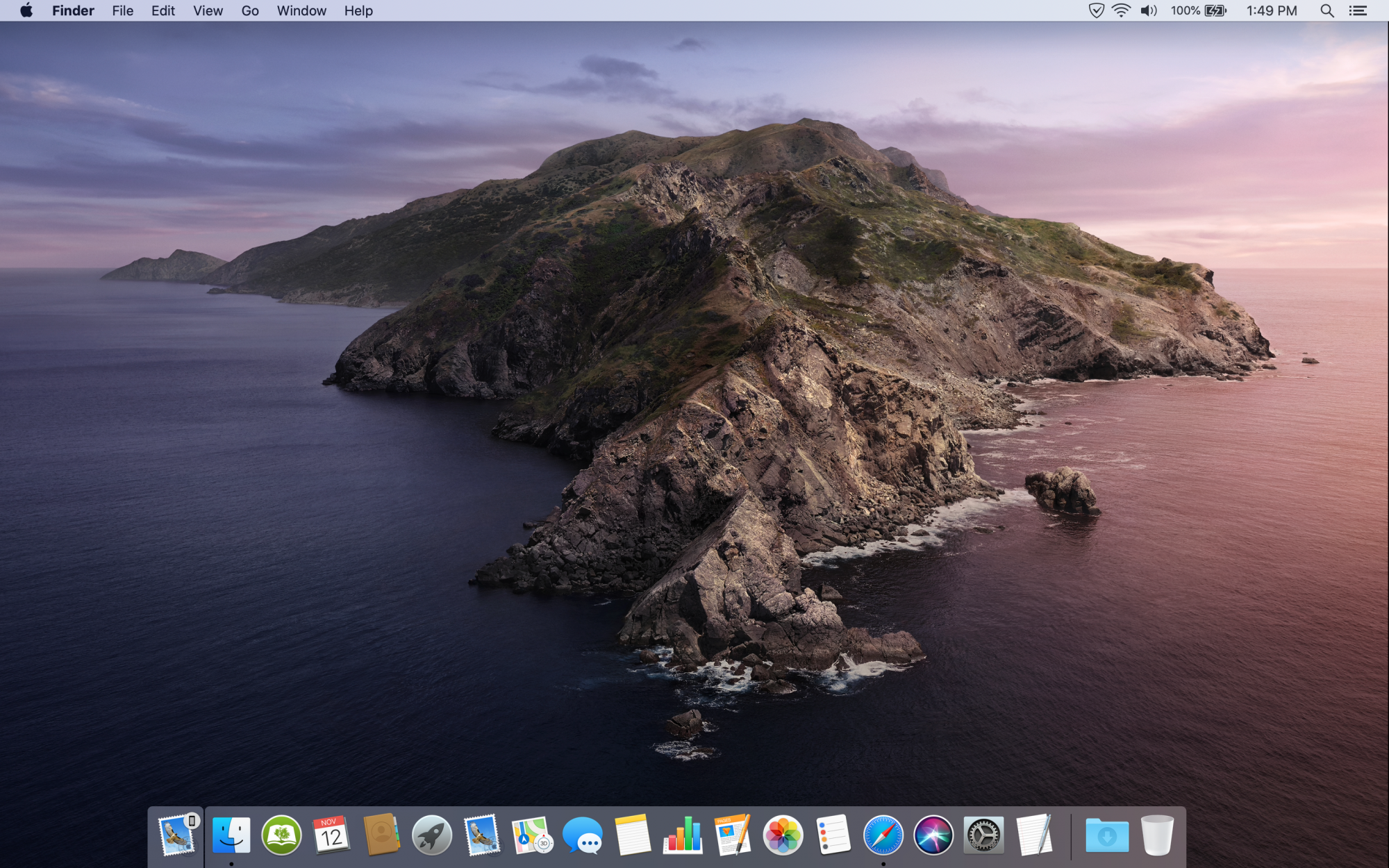Open the Downloads folder stack

1107,835
